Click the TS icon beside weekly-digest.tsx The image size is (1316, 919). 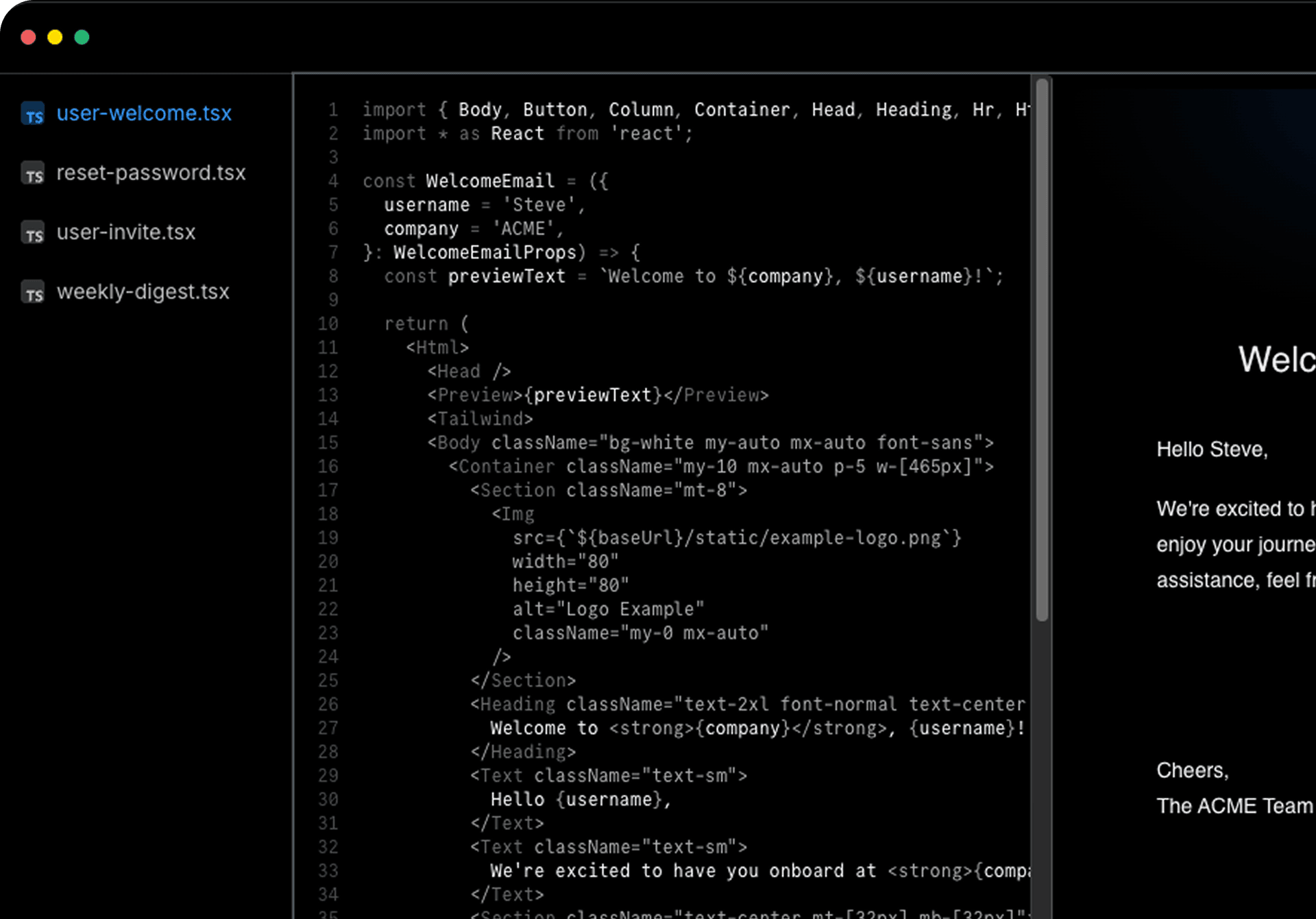33,293
